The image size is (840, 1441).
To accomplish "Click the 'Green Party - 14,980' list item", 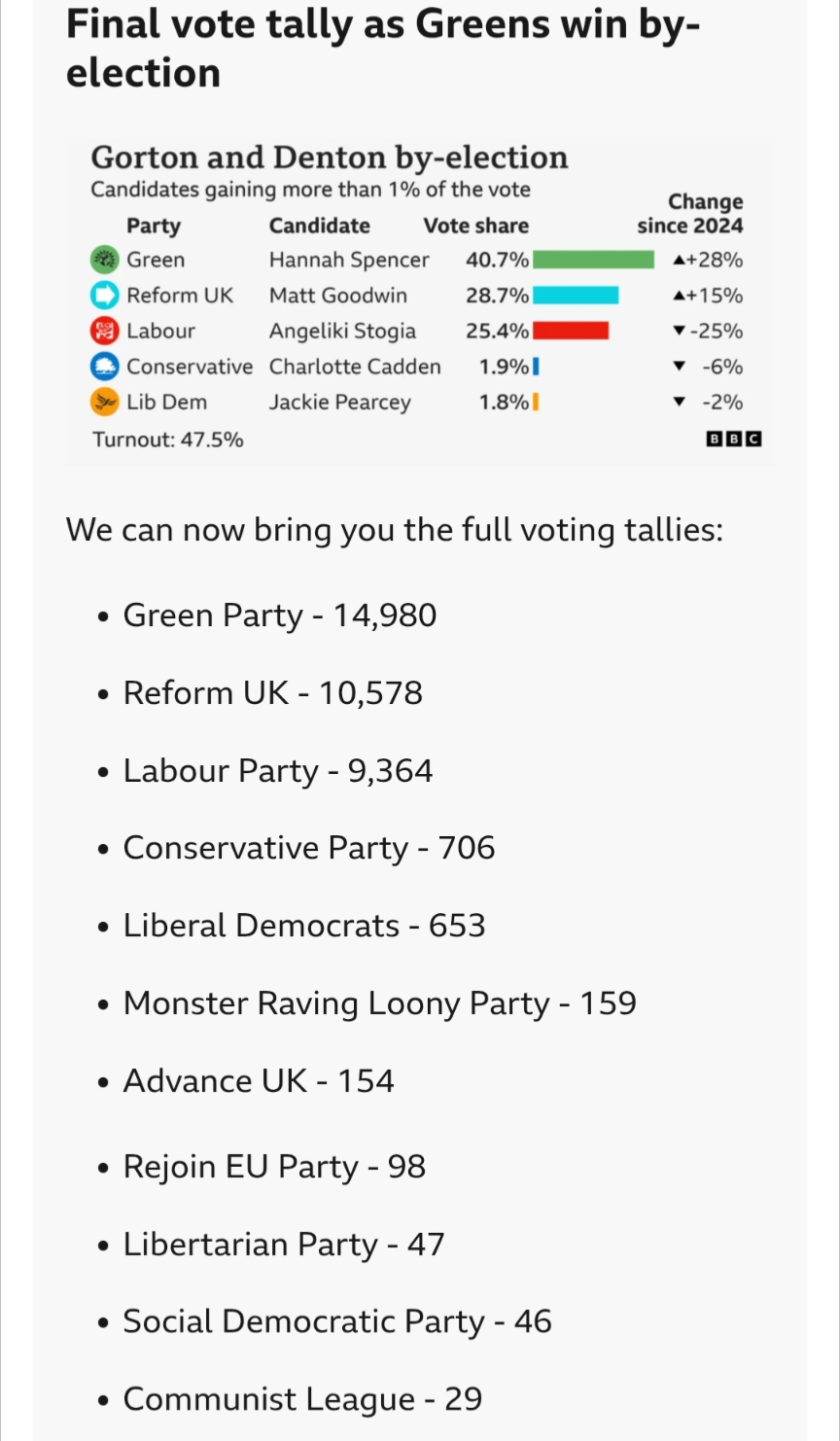I will click(x=280, y=615).
